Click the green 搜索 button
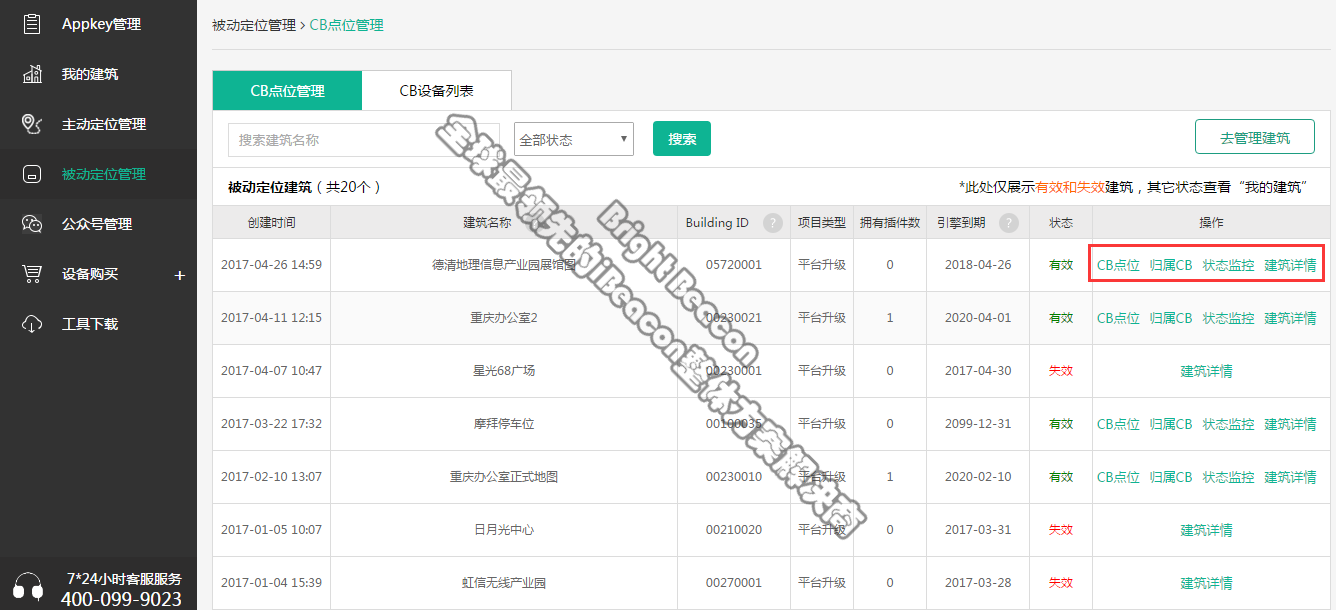This screenshot has height=610, width=1336. [682, 139]
